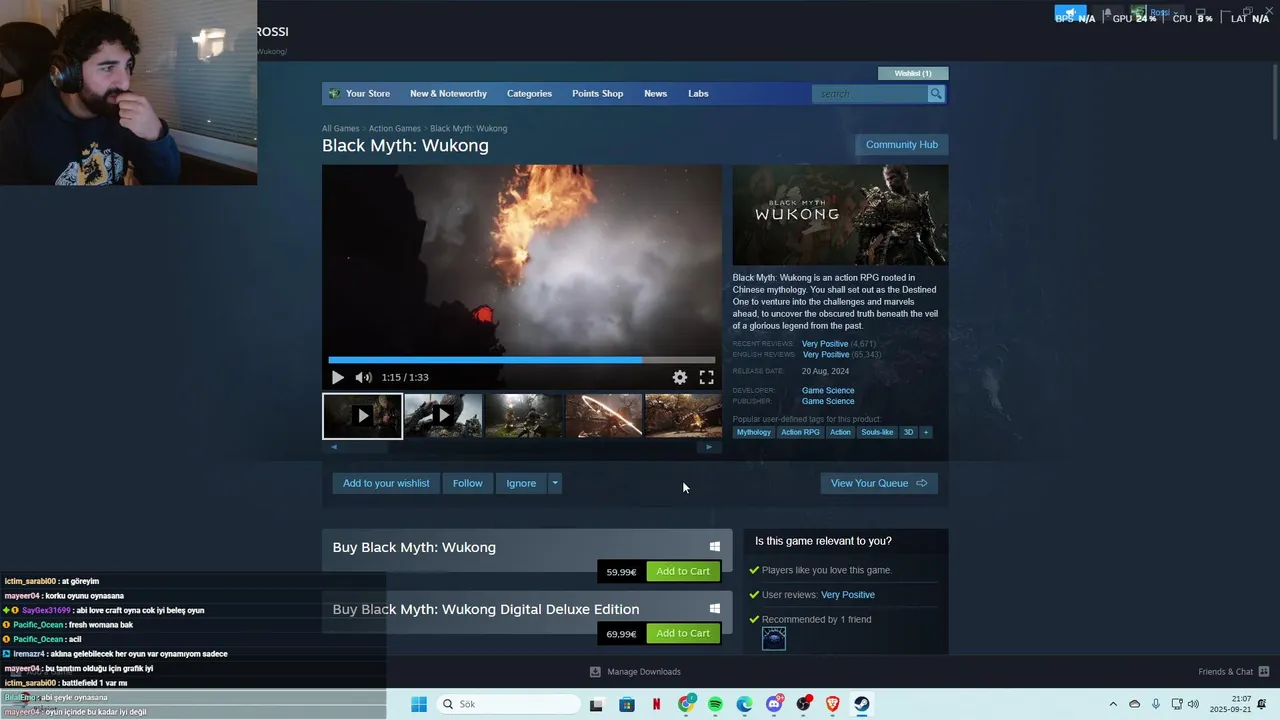Open Steam announcements megaphone icon
The height and width of the screenshot is (720, 1280).
1070,13
